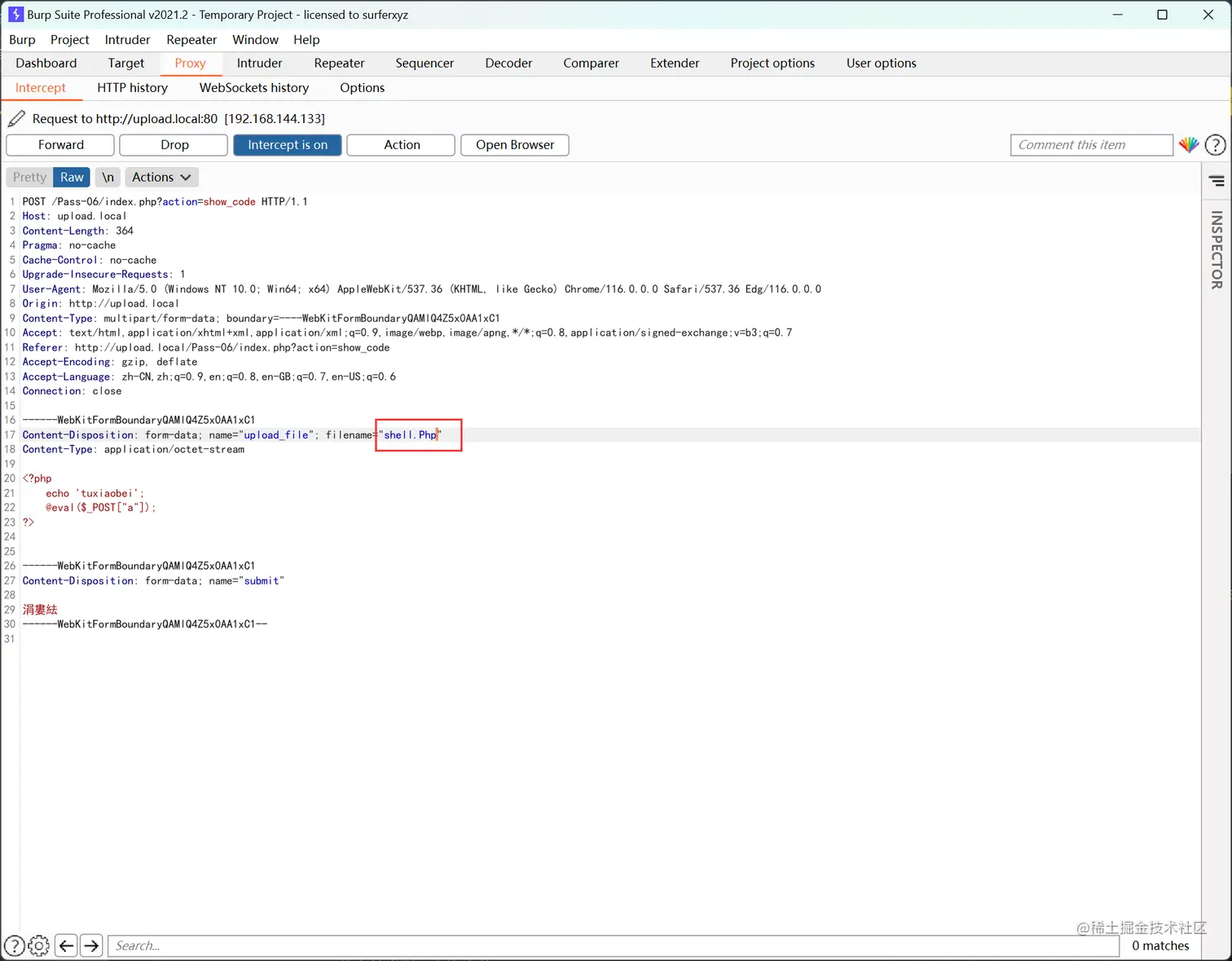The height and width of the screenshot is (961, 1232).
Task: Click the bottom-left help question icon
Action: tap(14, 946)
